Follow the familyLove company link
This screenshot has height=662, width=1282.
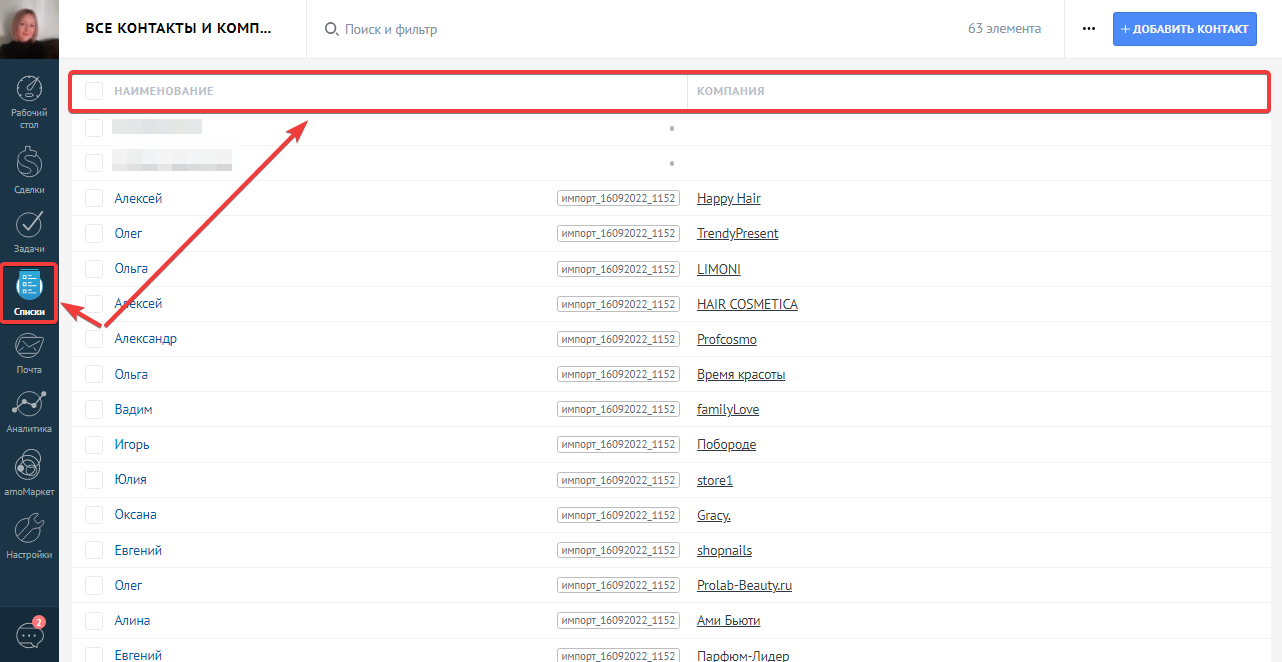click(728, 409)
